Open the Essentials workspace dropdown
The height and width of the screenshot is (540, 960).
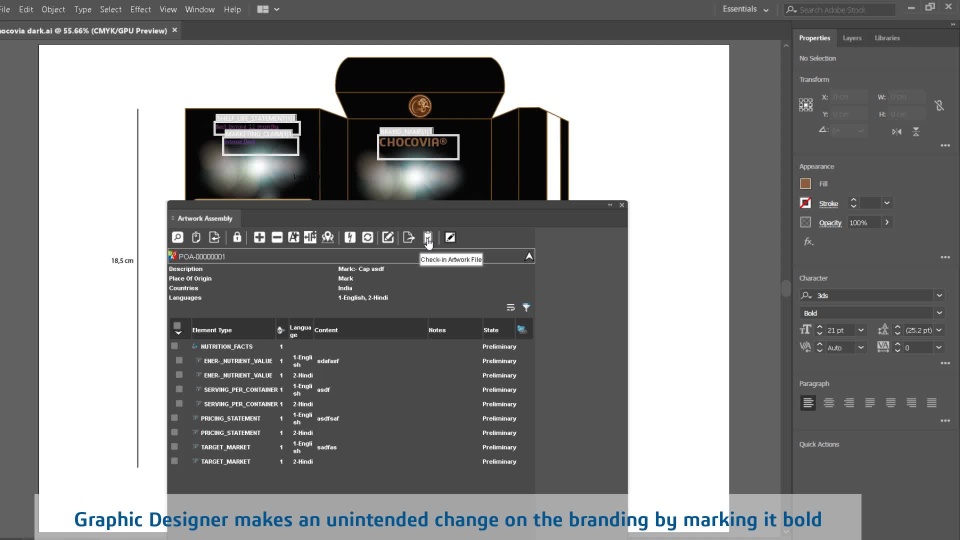[x=745, y=9]
